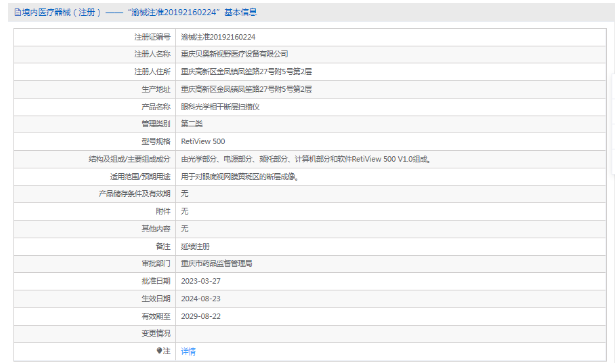Select the 生产地址 row label

click(156, 89)
